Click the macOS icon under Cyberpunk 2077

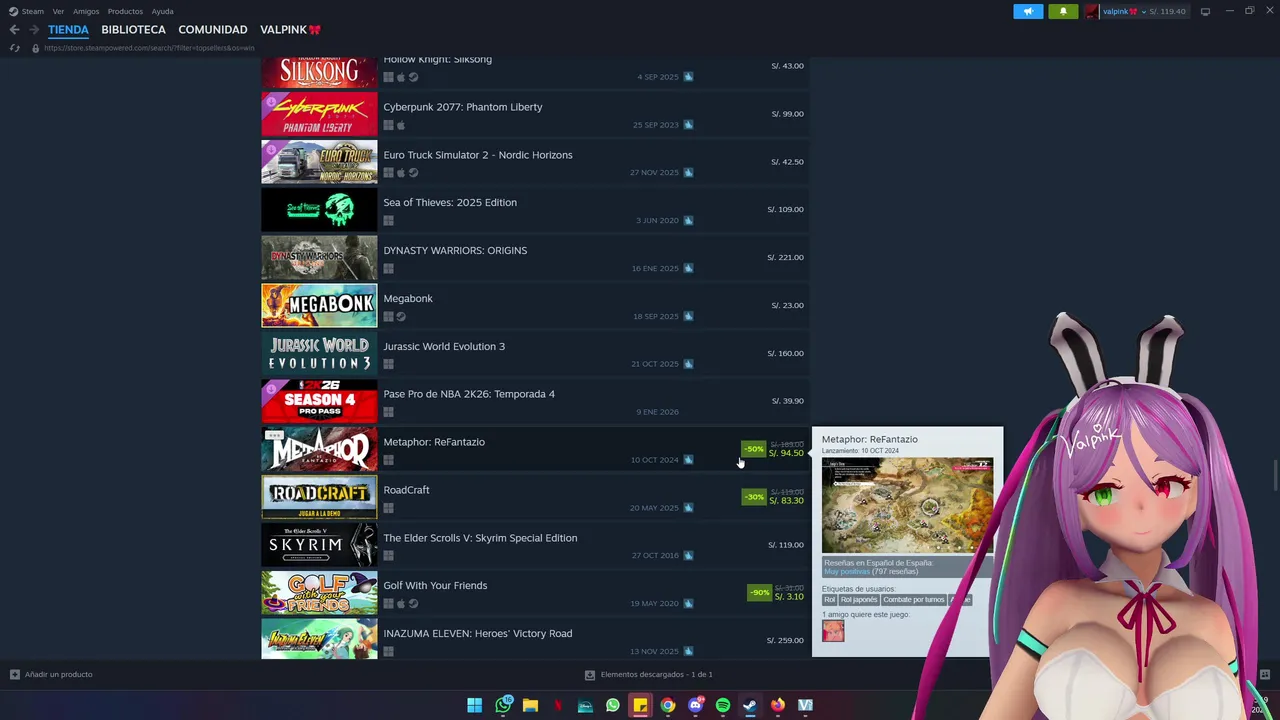point(401,125)
